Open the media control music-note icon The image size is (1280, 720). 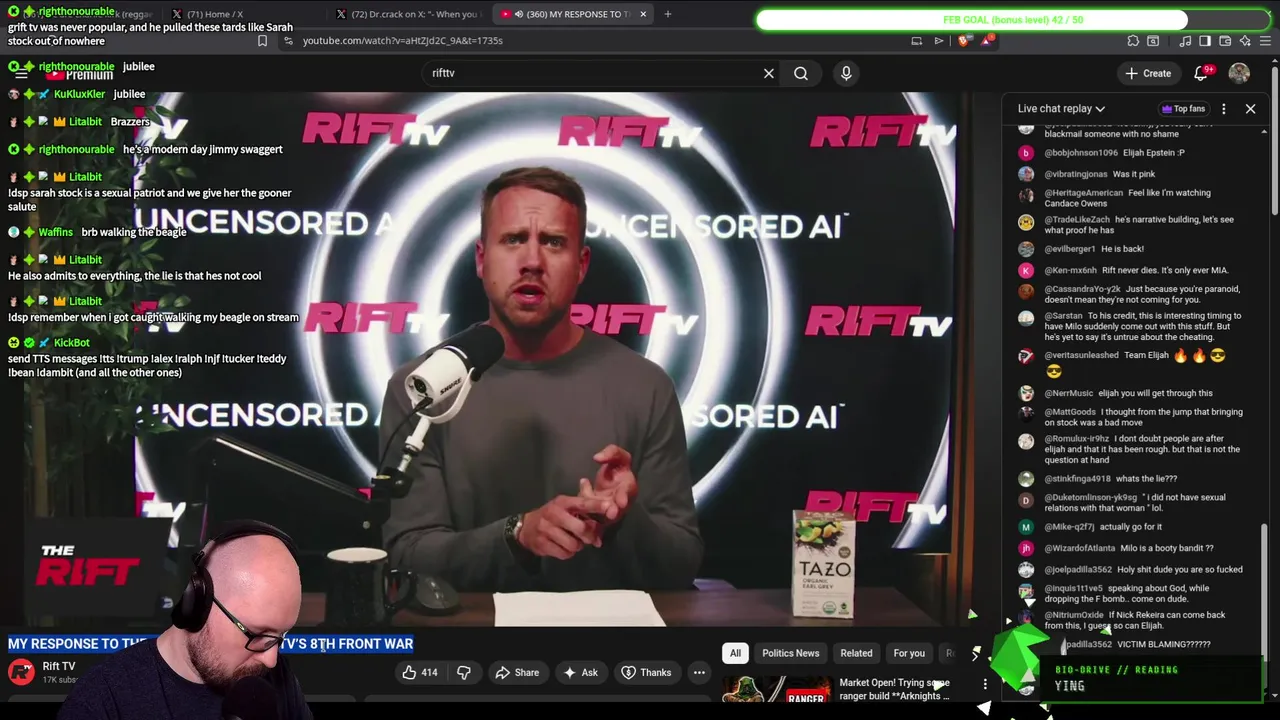1185,41
